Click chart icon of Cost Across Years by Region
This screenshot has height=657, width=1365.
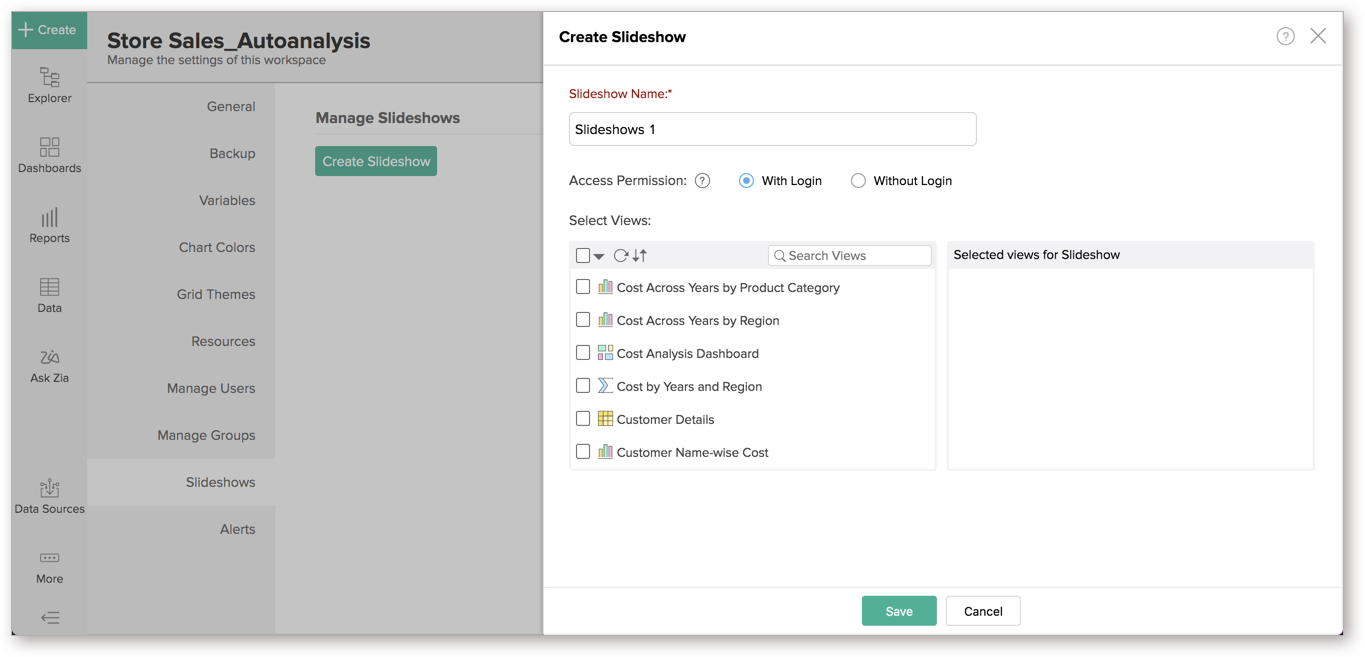[x=605, y=320]
